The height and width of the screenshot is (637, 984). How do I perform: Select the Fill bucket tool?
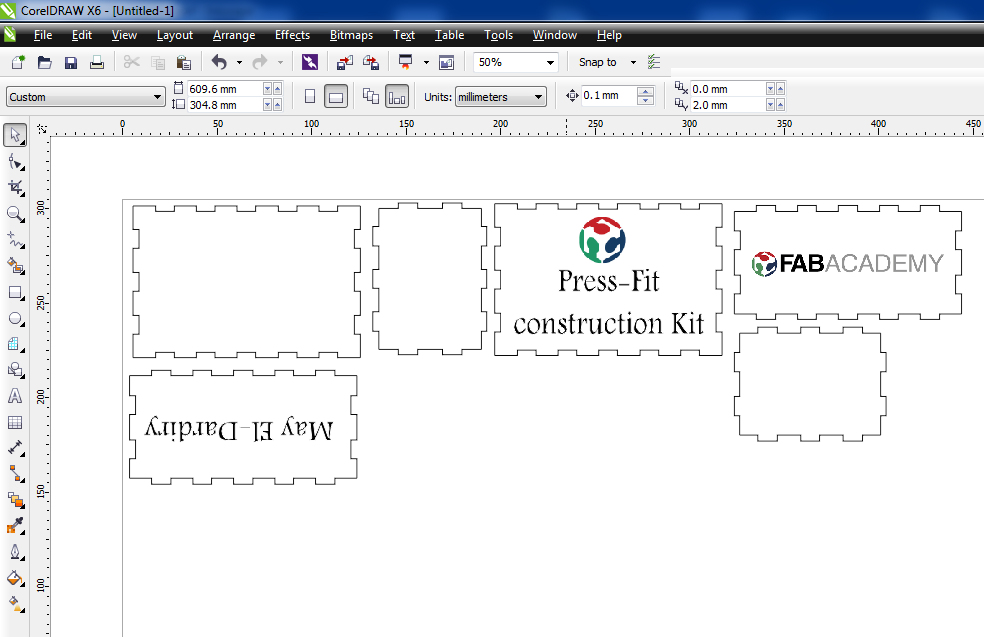15,578
